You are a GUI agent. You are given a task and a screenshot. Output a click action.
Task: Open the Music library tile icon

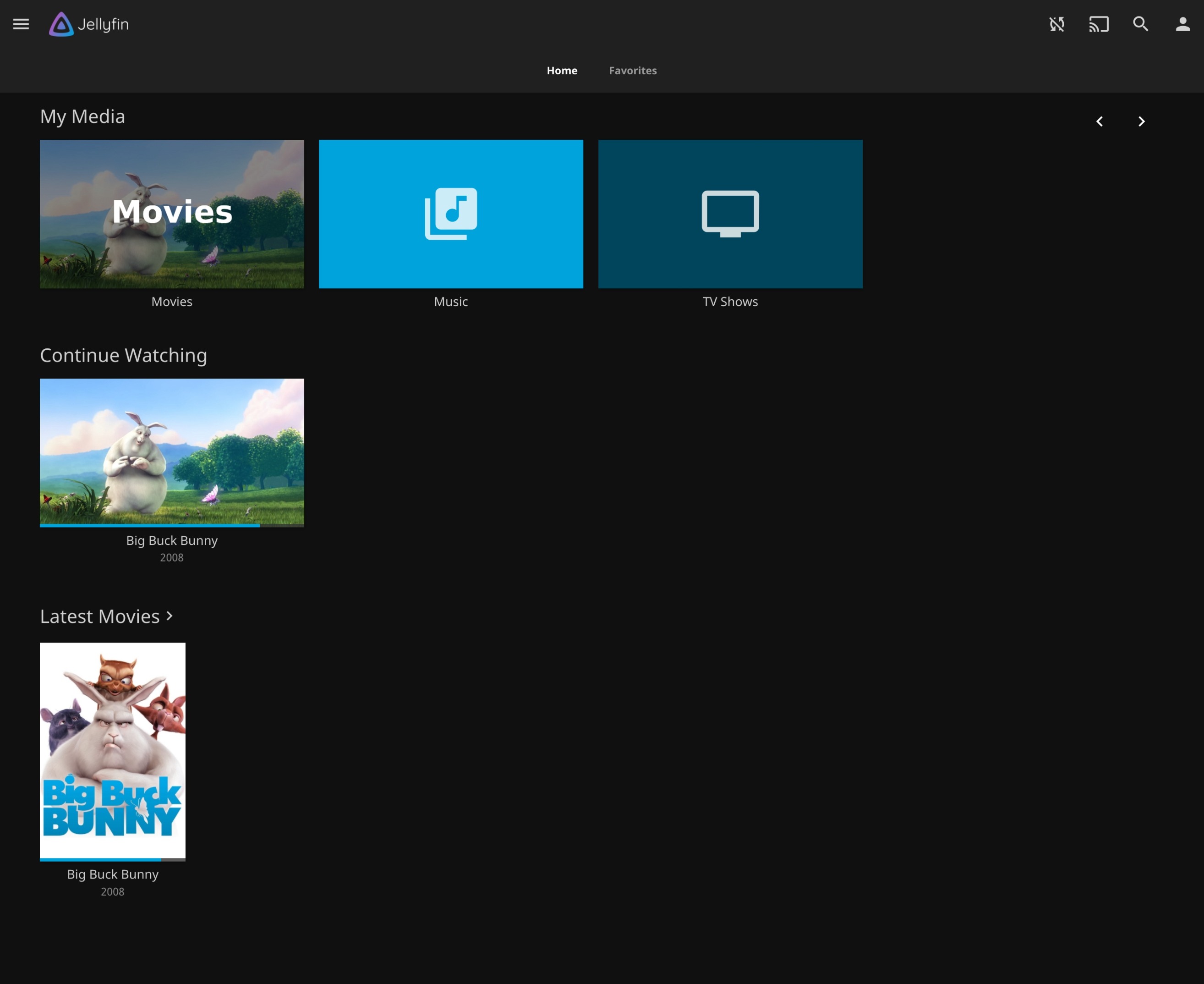[x=451, y=214]
